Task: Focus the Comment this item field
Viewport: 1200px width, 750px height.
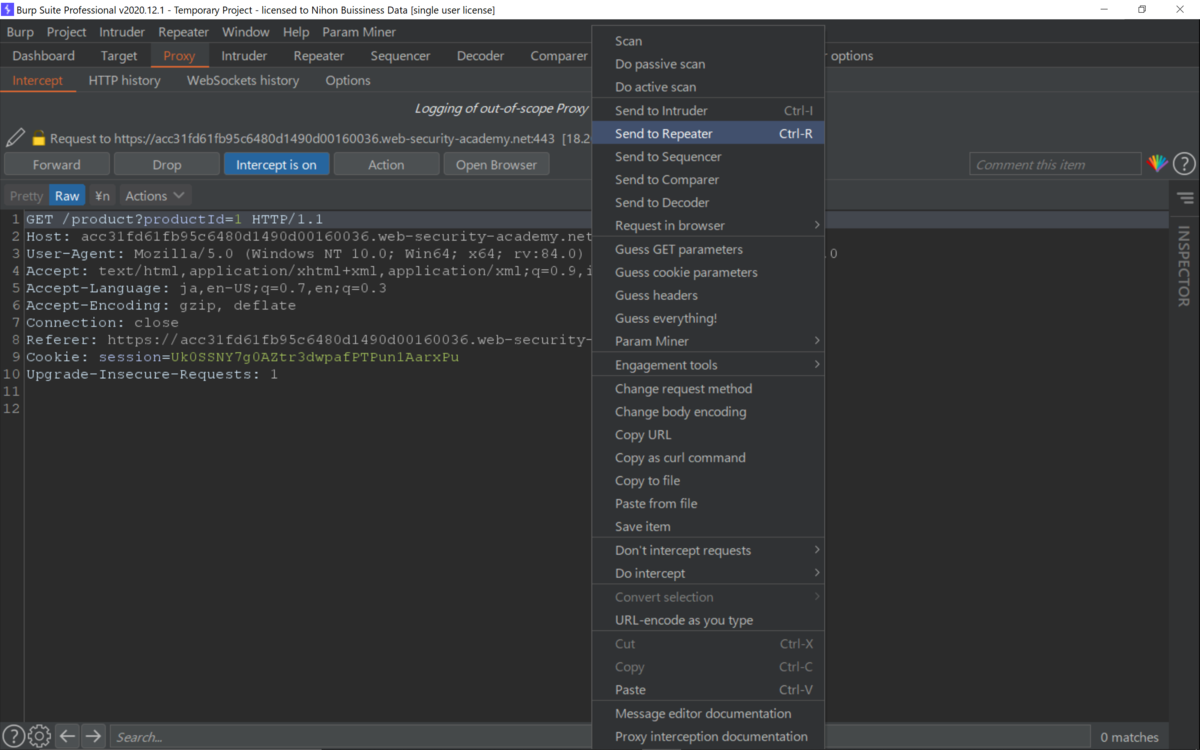Action: (1055, 164)
